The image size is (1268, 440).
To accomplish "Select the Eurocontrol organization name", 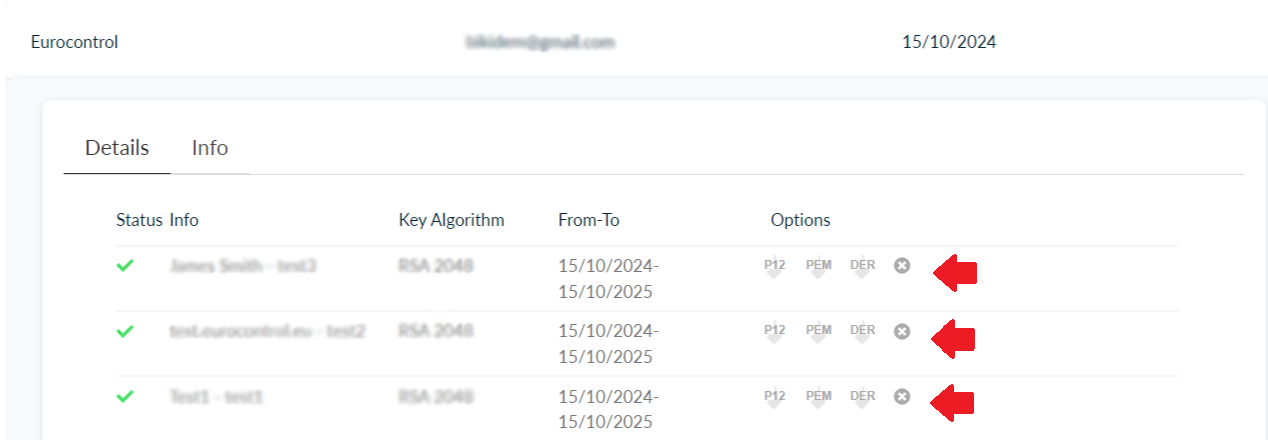I will tap(75, 42).
